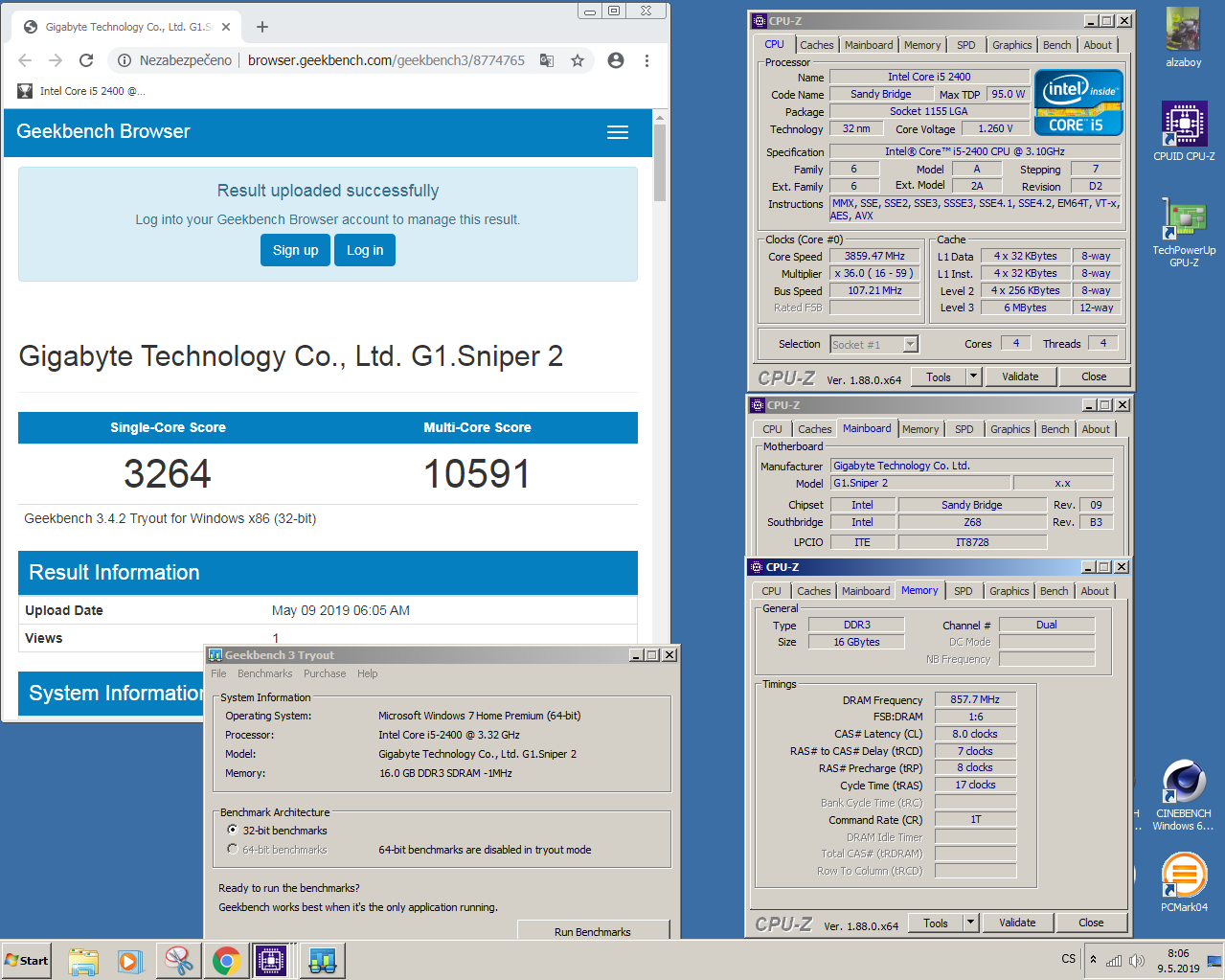Open the Geekbench Benchmarks menu

click(x=264, y=673)
